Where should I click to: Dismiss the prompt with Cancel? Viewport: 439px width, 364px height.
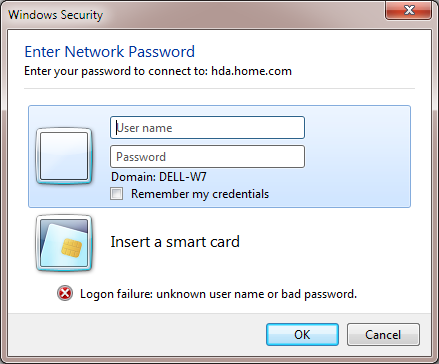coord(383,334)
